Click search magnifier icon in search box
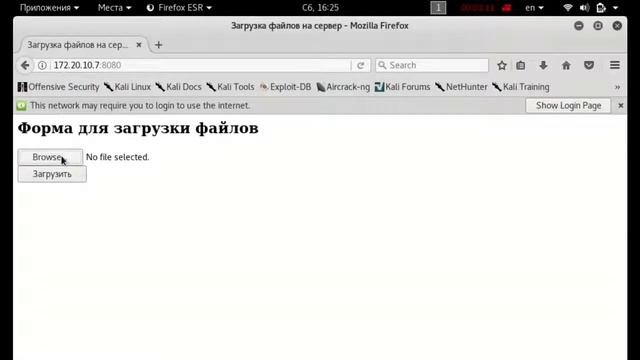The image size is (640, 360). [x=382, y=65]
